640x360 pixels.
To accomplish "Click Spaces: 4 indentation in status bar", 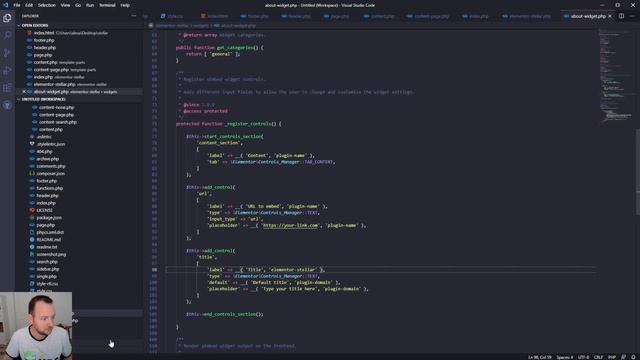I will tap(565, 357).
